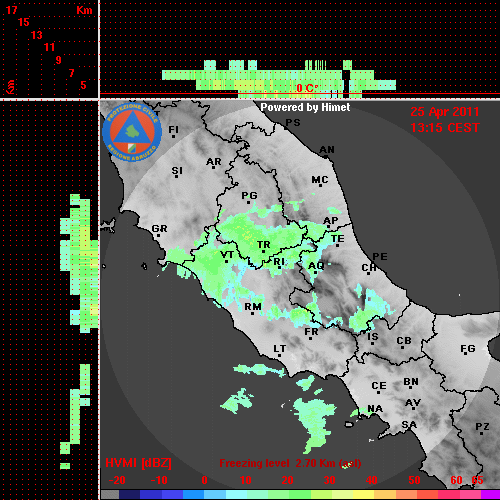Click the LT city label

(x=280, y=349)
